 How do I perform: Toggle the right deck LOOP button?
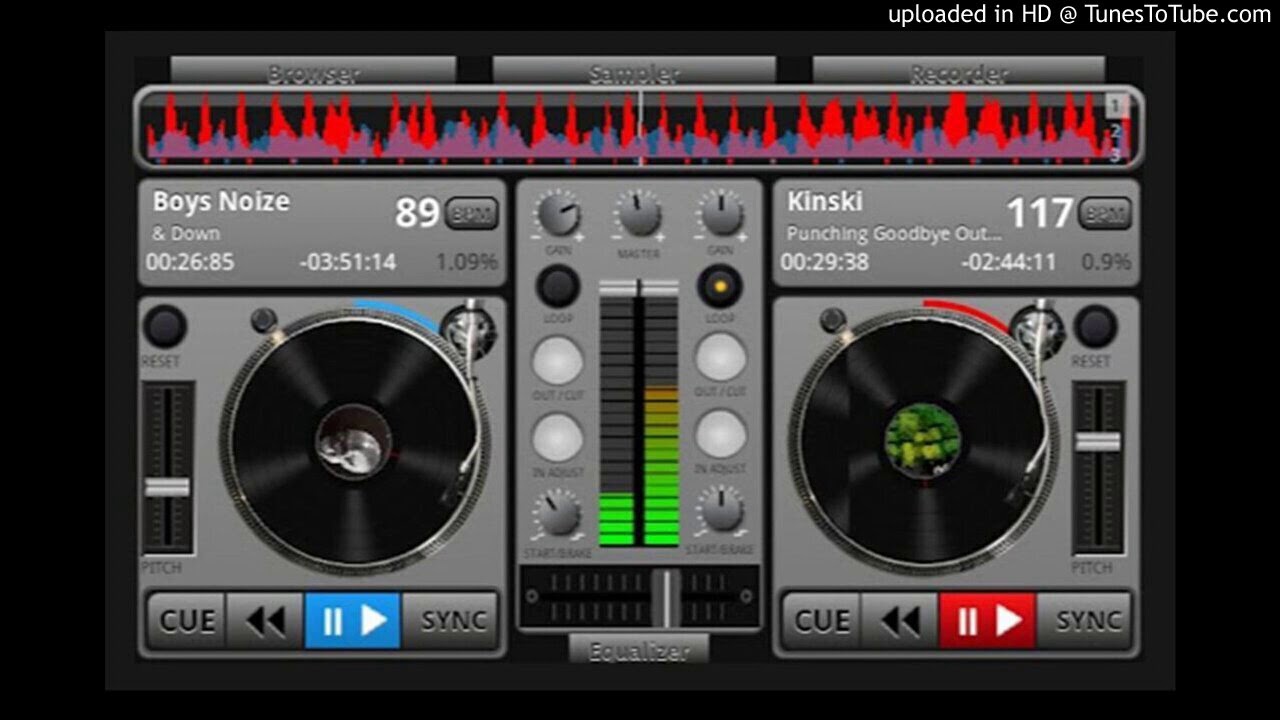(719, 287)
